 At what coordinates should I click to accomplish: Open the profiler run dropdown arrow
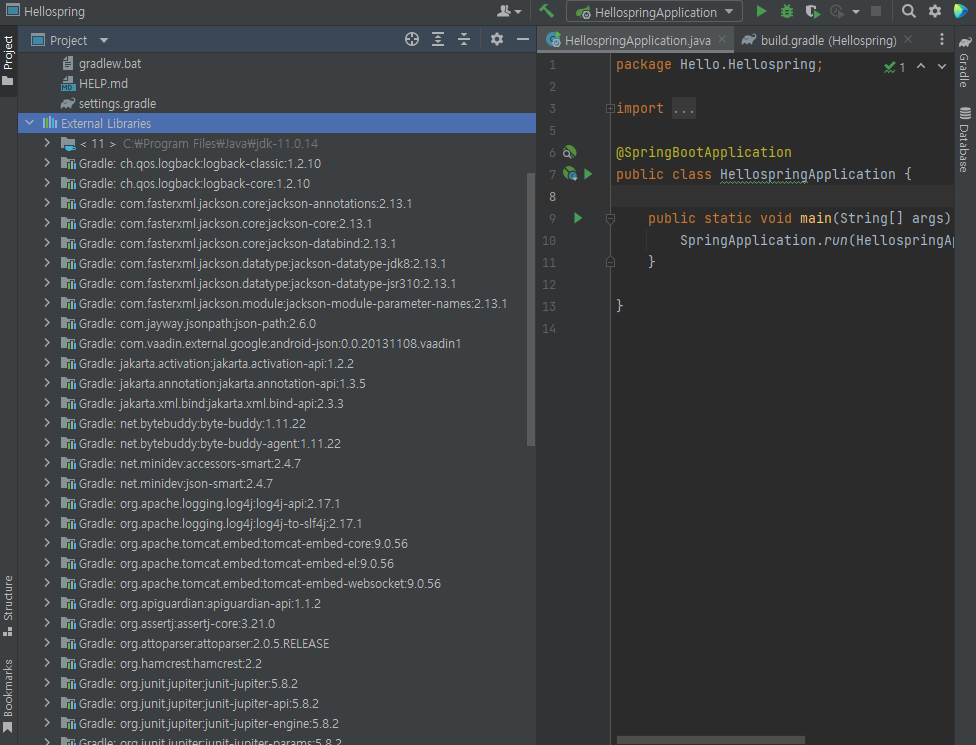pyautogui.click(x=856, y=12)
